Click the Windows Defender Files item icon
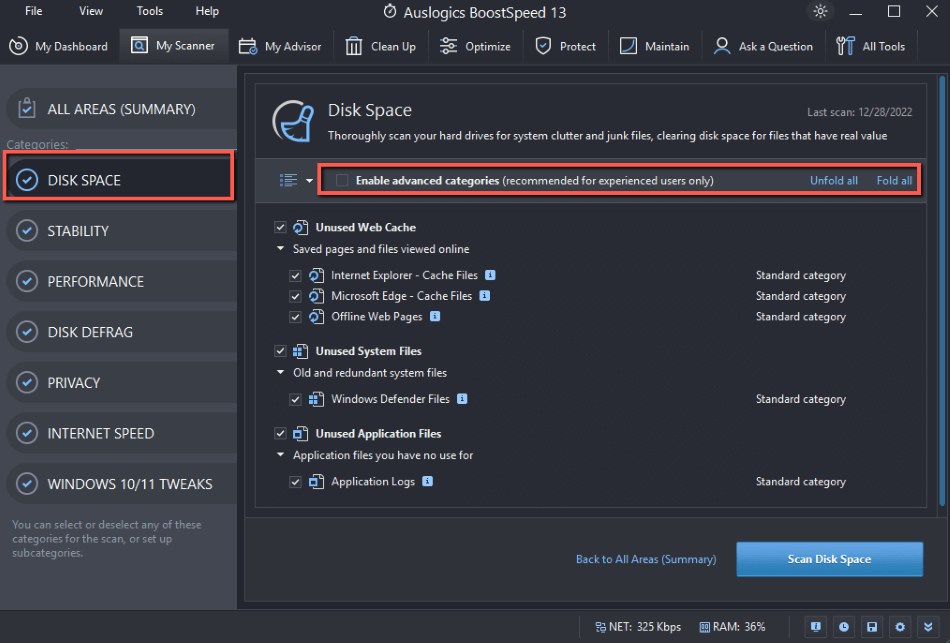The height and width of the screenshot is (643, 950). click(x=316, y=399)
